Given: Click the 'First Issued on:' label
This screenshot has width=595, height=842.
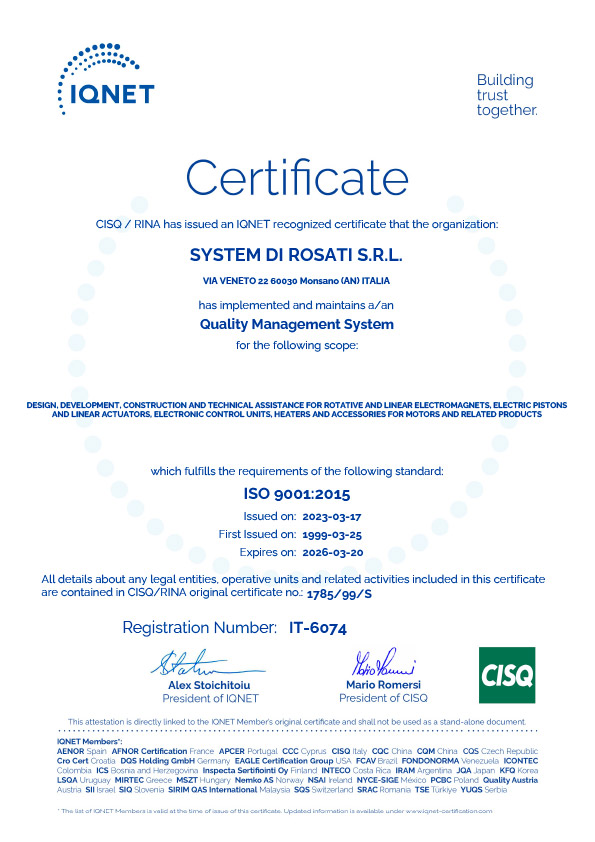Looking at the screenshot, I should pos(257,534).
